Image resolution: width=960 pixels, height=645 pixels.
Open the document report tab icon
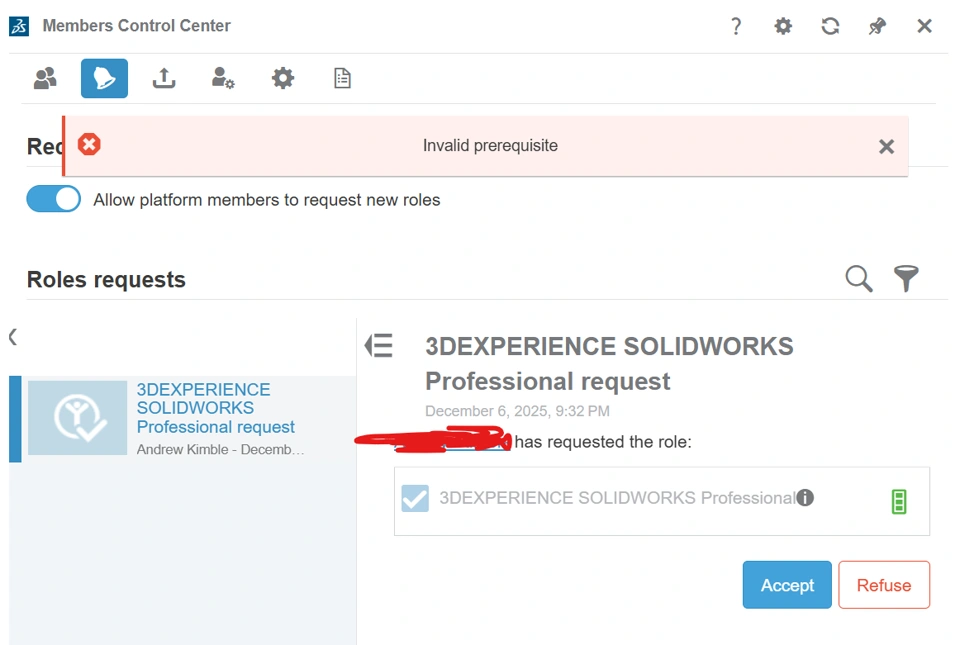click(x=342, y=78)
